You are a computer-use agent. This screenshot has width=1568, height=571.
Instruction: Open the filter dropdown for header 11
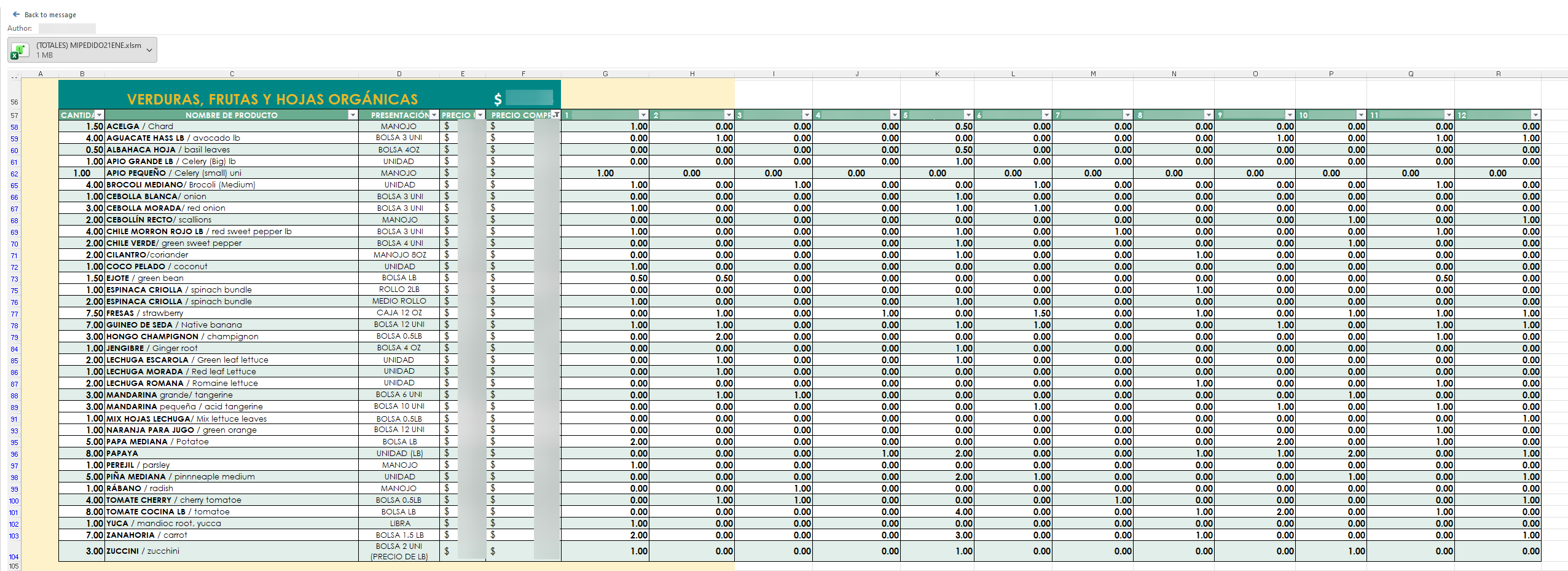tap(1449, 115)
